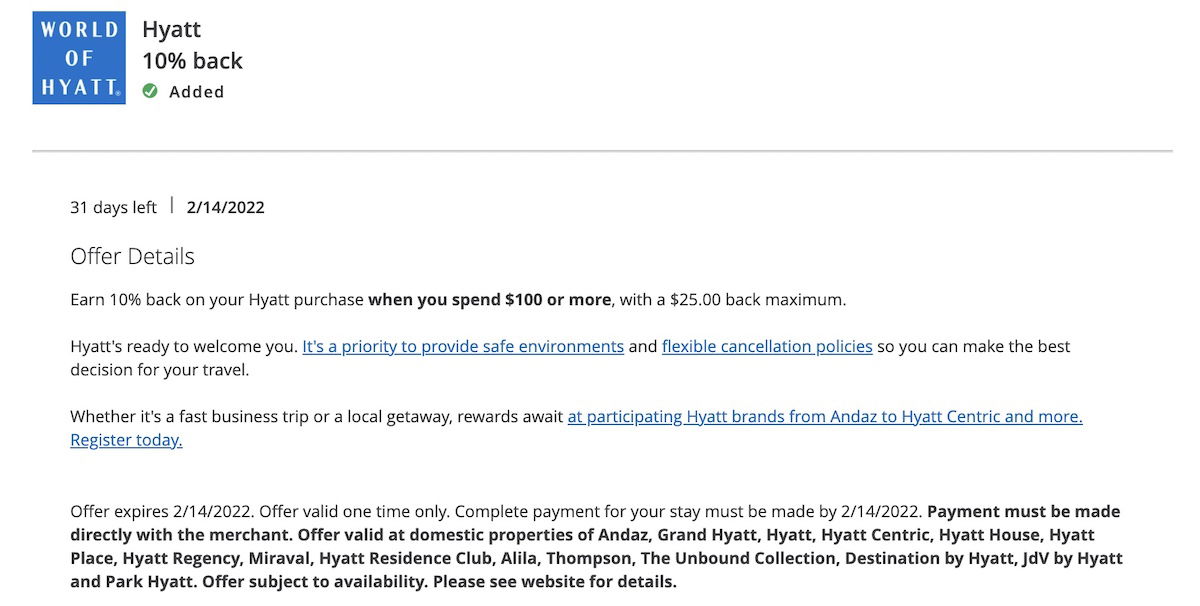Viewport: 1200px width, 606px height.
Task: Click the horizontal divider below the header
Action: tap(602, 151)
